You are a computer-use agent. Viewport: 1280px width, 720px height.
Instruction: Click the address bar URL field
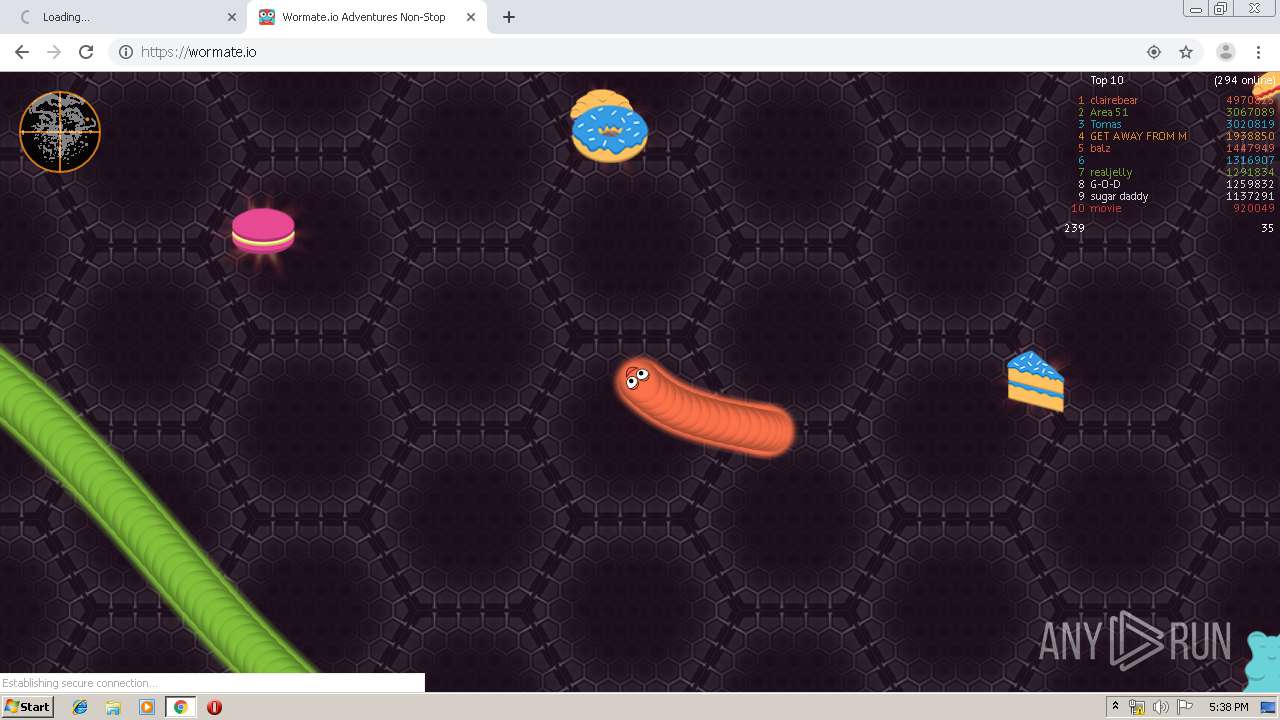click(x=640, y=52)
